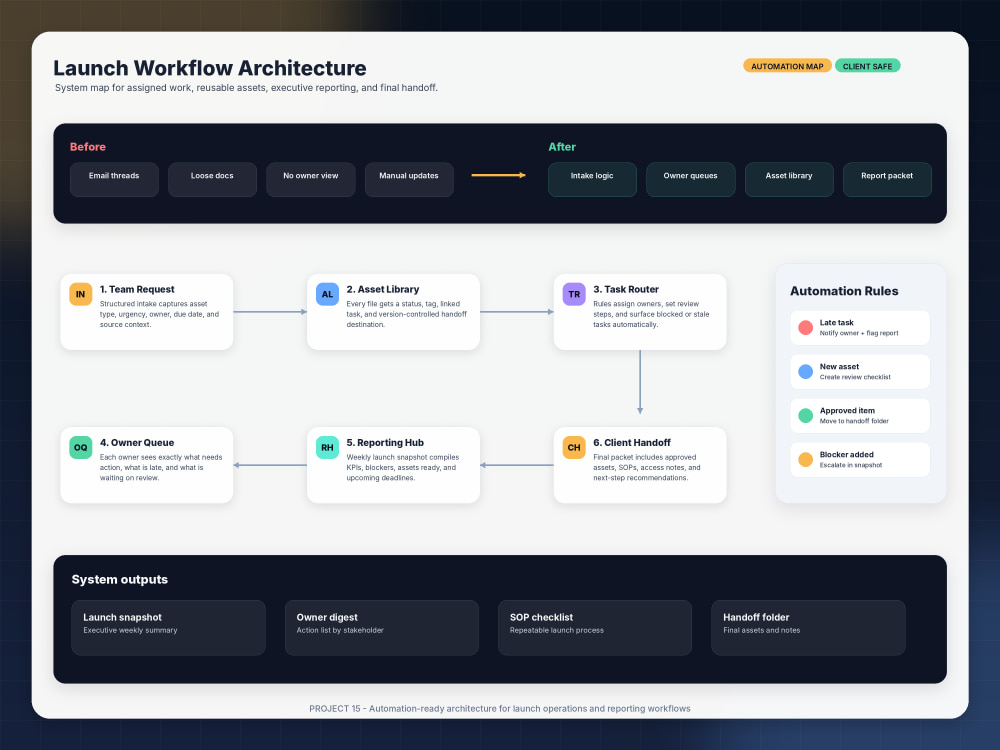This screenshot has height=750, width=1000.
Task: Click the orange CH icon on Client Handoff
Action: coord(574,447)
